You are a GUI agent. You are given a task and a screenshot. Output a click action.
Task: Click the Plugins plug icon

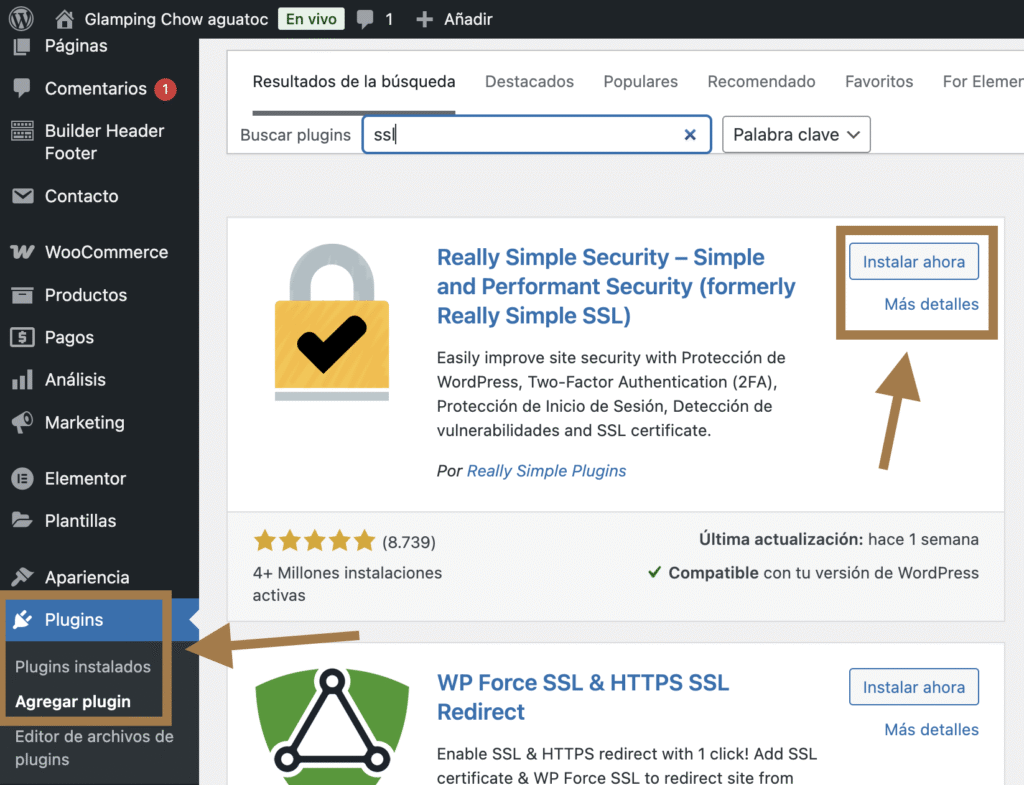21,620
